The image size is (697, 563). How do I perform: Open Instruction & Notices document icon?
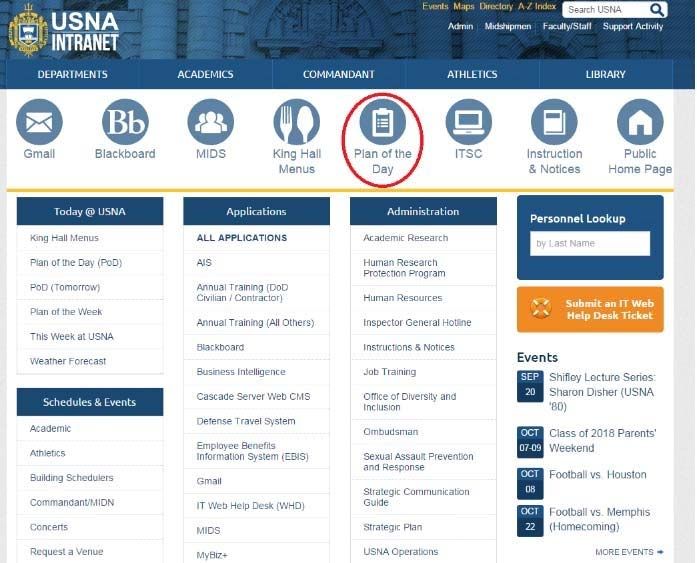[x=554, y=122]
